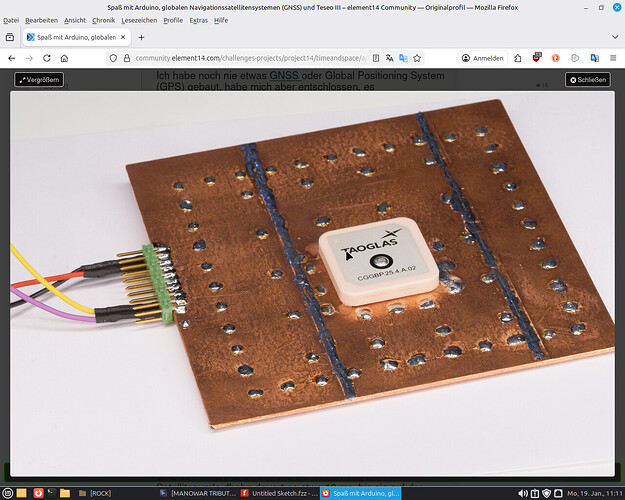Open the Chronik menu
The image size is (625, 500).
(x=104, y=20)
